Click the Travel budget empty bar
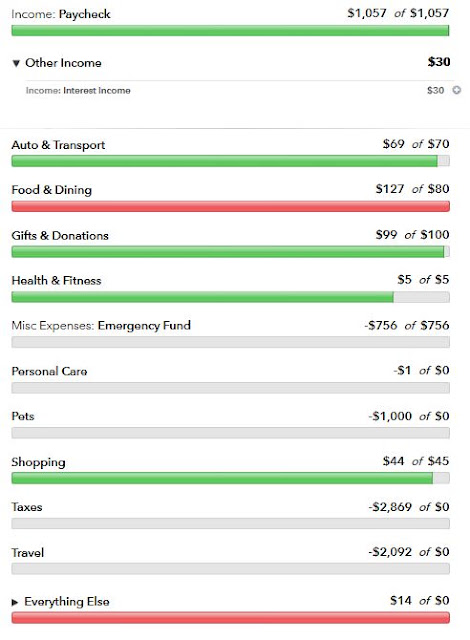Image resolution: width=470 pixels, height=640 pixels. point(231,569)
